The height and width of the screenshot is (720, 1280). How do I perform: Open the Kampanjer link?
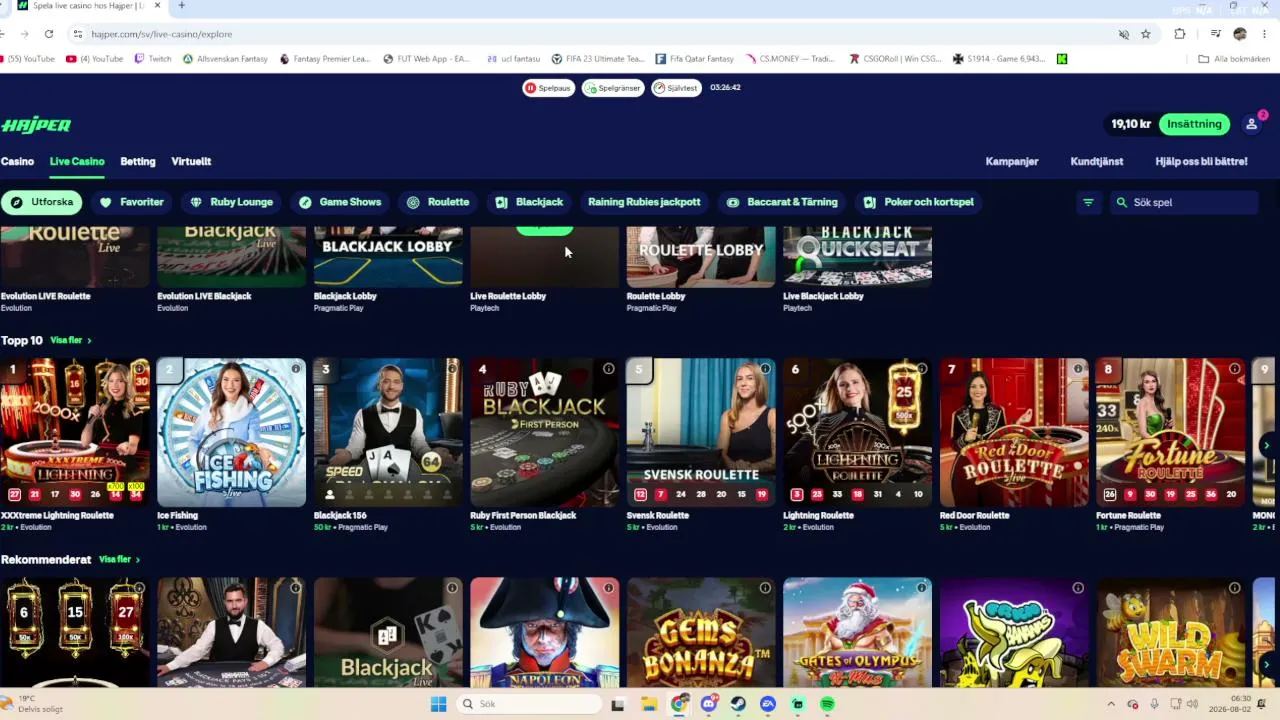coord(1012,161)
